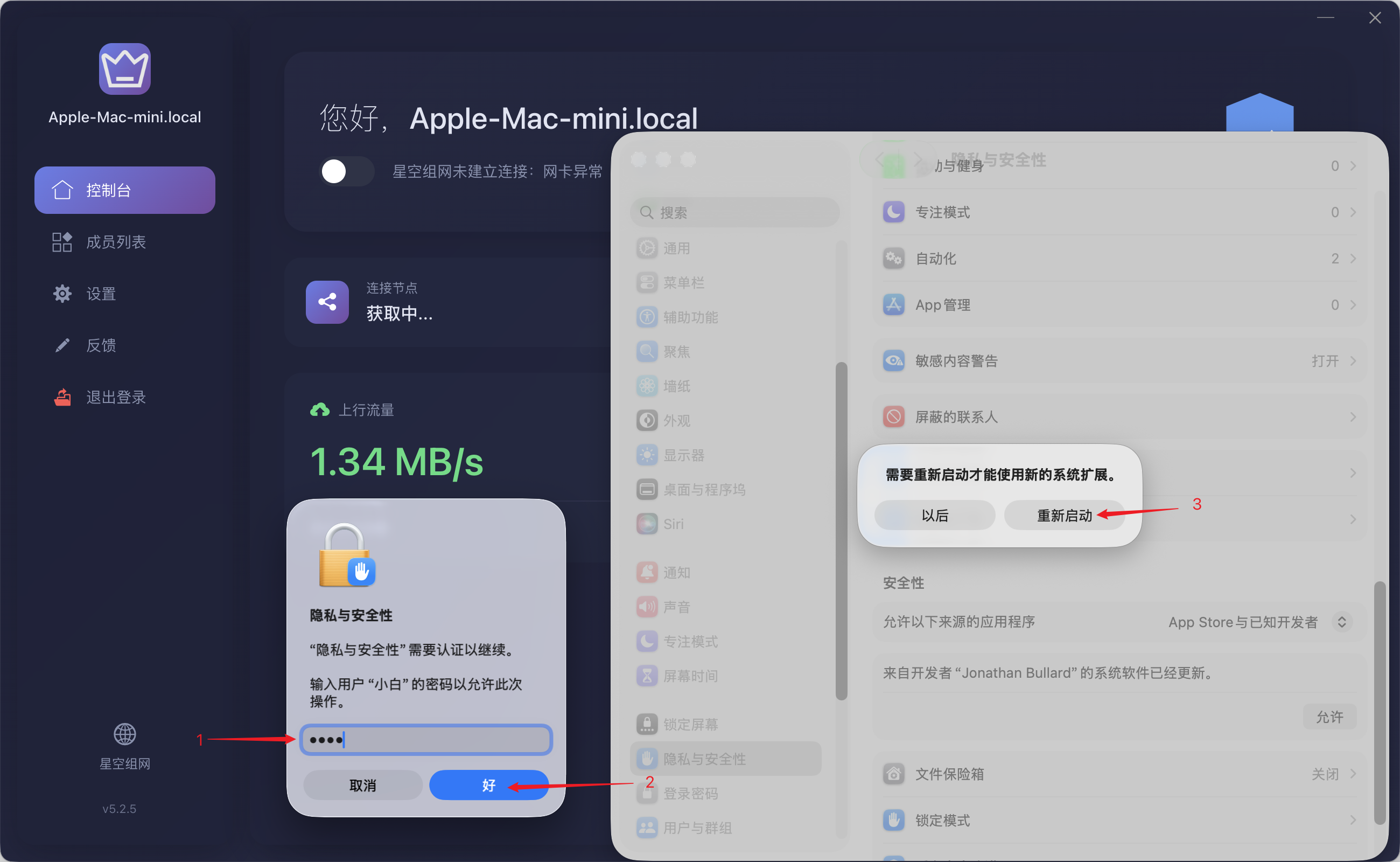The image size is (1400, 862).
Task: Open the 成员列表 member list icon
Action: click(x=61, y=242)
